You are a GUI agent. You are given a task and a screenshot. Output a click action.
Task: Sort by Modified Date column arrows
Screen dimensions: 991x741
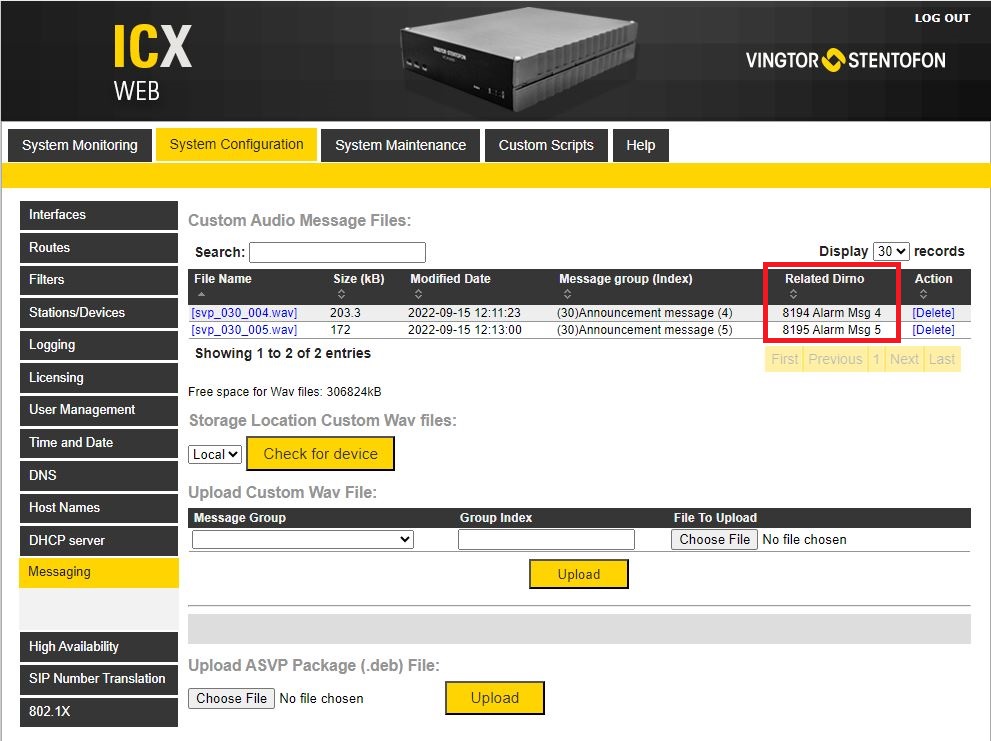(x=418, y=294)
